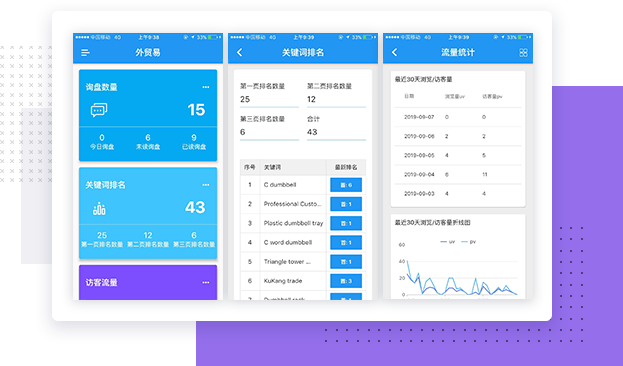
Task: Click the 最近30天浏览/访客量折线图 heading
Action: click(x=432, y=223)
